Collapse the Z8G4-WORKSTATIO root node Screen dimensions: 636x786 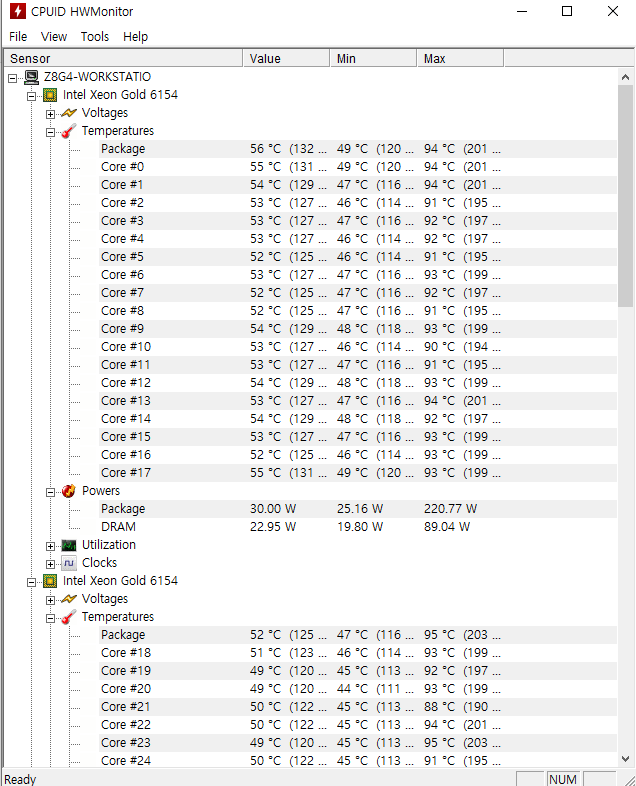pyautogui.click(x=13, y=78)
